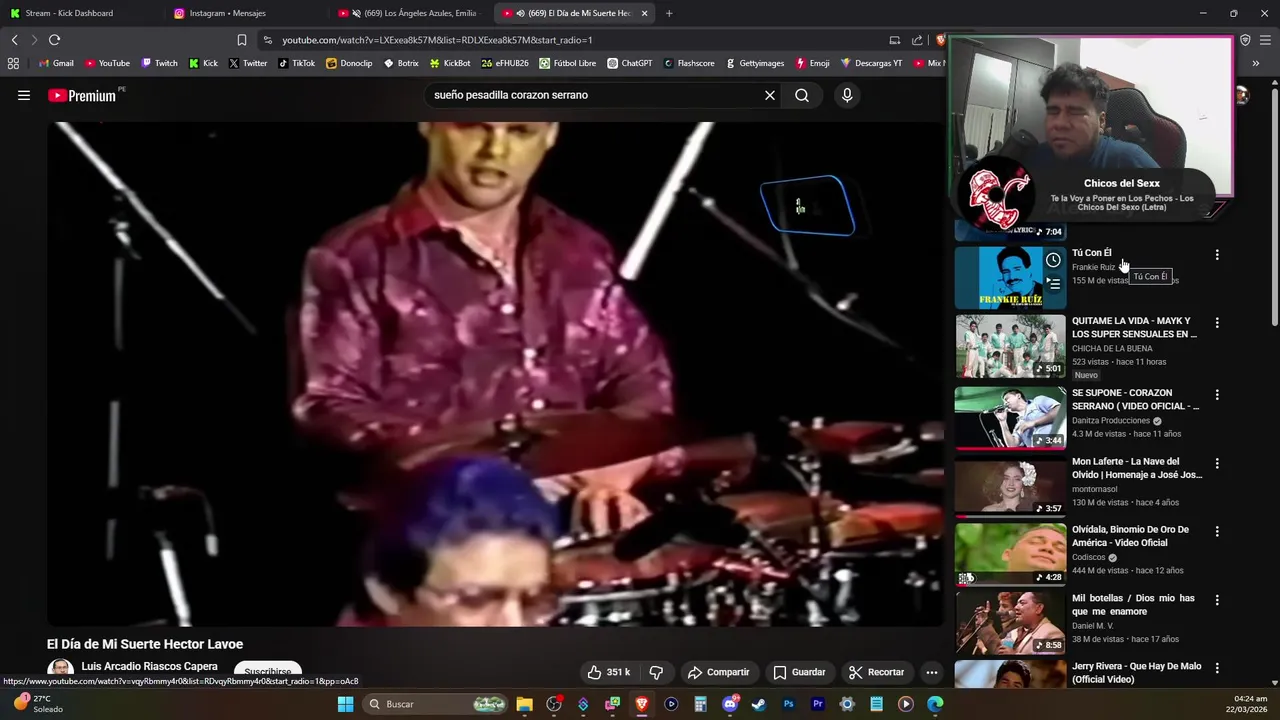Unmute the Los Ángeles Azules tab

tap(356, 13)
